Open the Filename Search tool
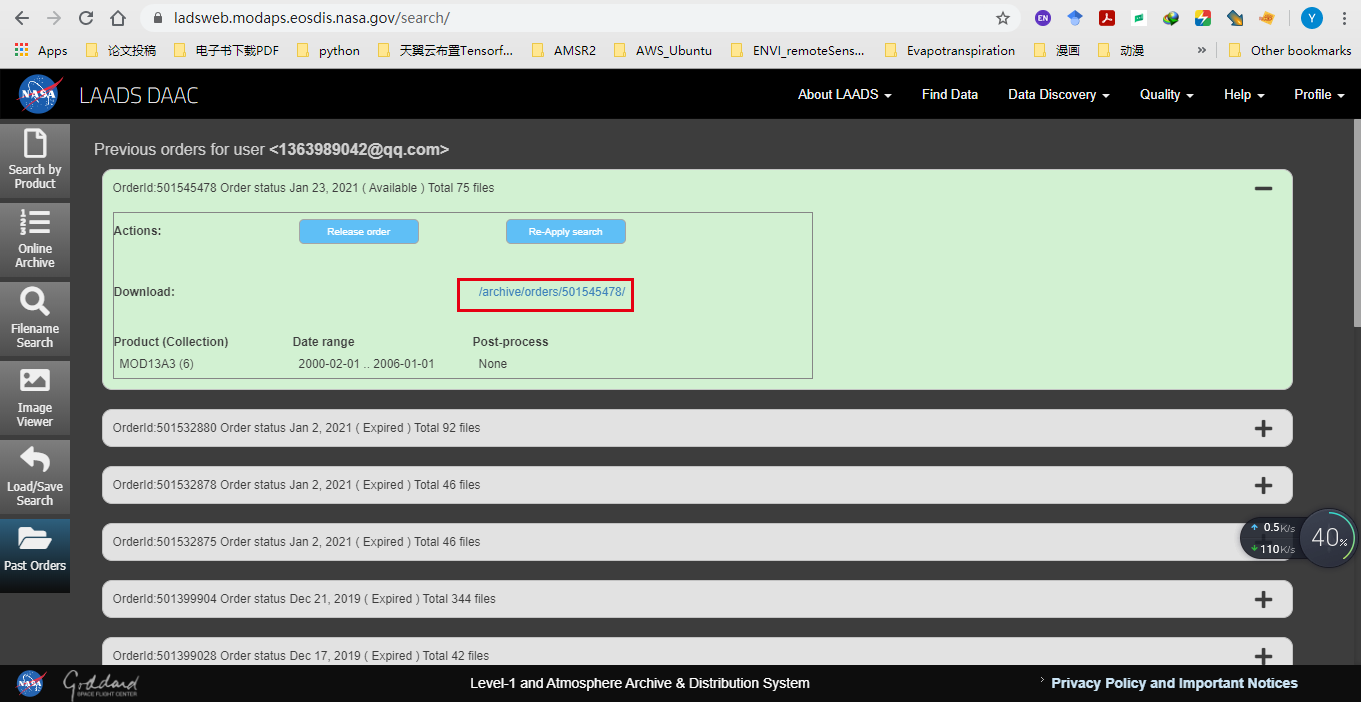 pos(35,318)
